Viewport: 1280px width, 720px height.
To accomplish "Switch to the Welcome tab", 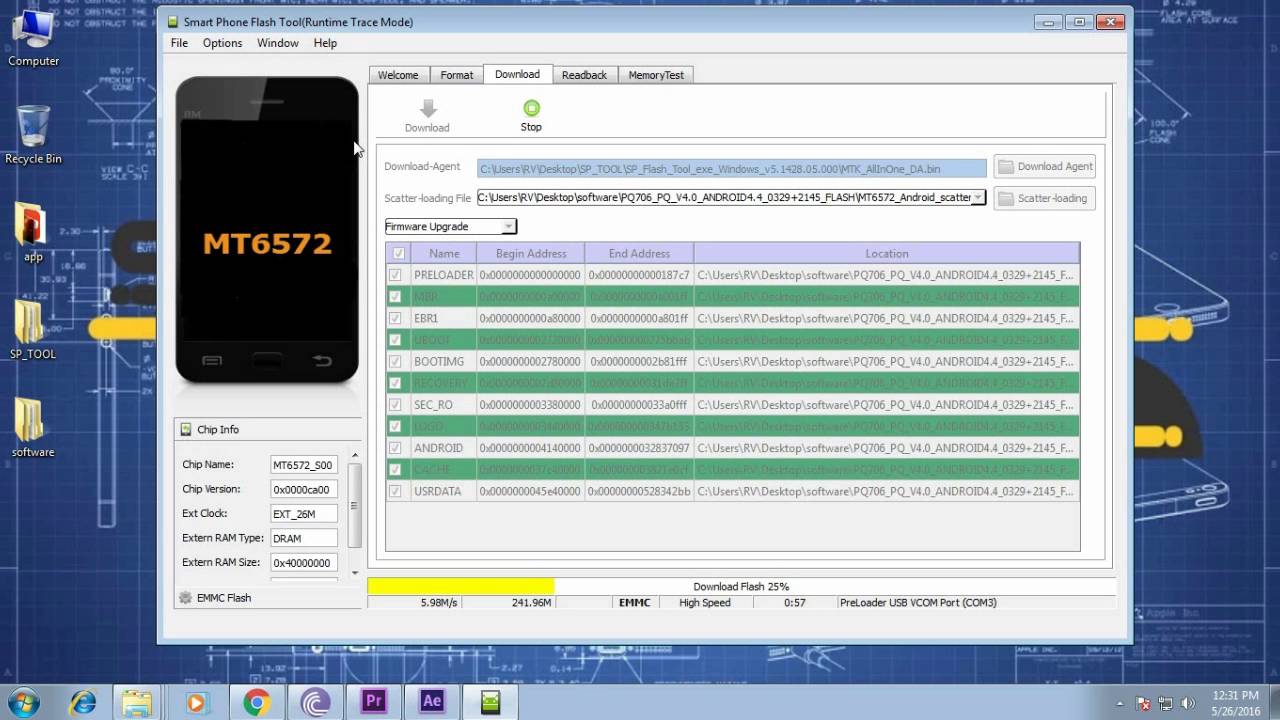I will click(398, 75).
